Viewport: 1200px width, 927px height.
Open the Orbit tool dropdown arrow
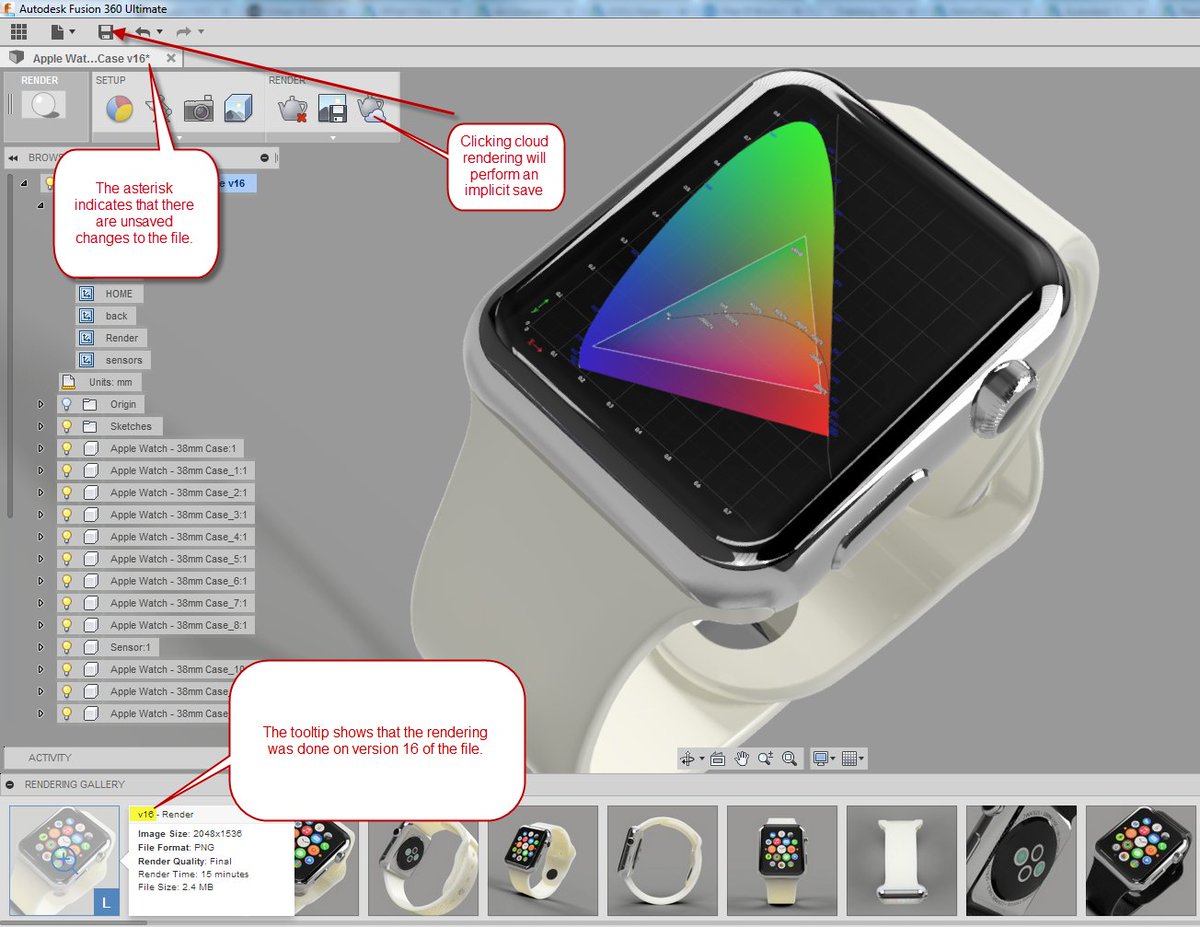[702, 759]
